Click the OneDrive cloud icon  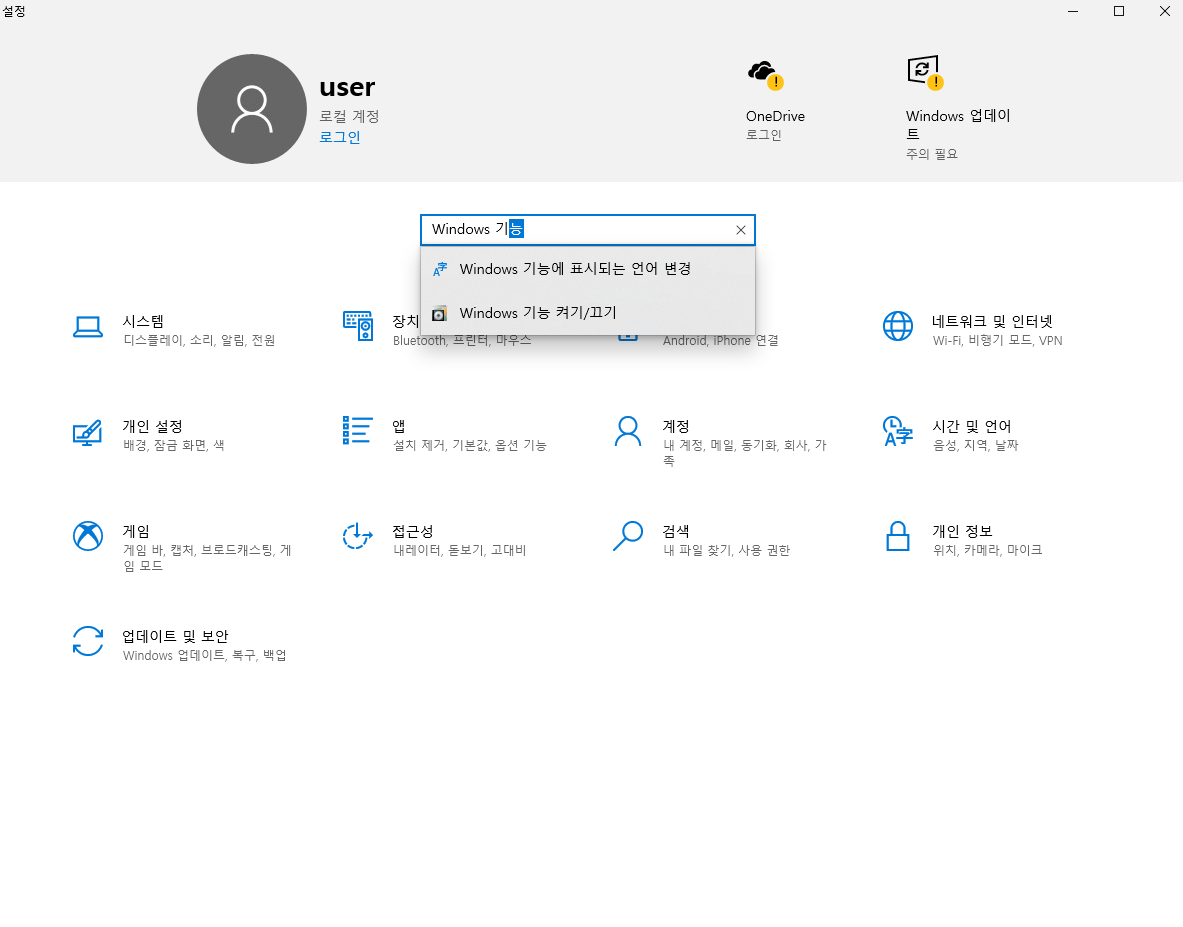click(764, 74)
